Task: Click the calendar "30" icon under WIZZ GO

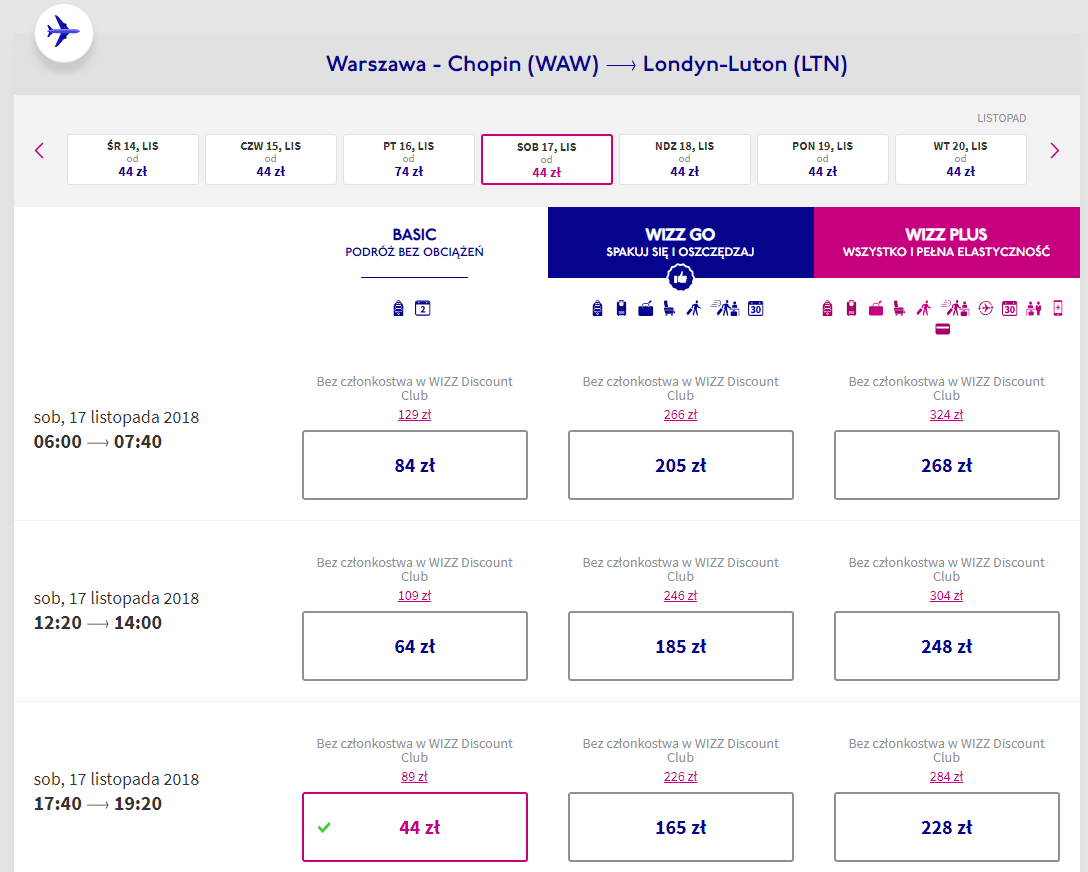Action: (756, 309)
